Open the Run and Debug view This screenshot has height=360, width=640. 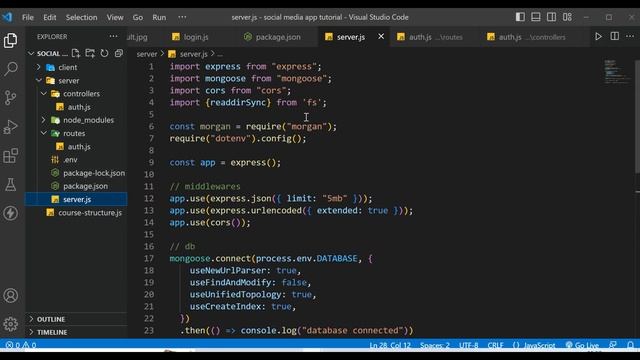coord(11,127)
